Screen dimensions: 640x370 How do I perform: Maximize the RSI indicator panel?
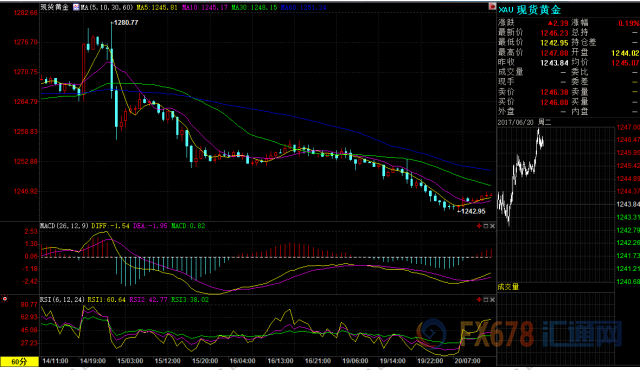(x=486, y=300)
